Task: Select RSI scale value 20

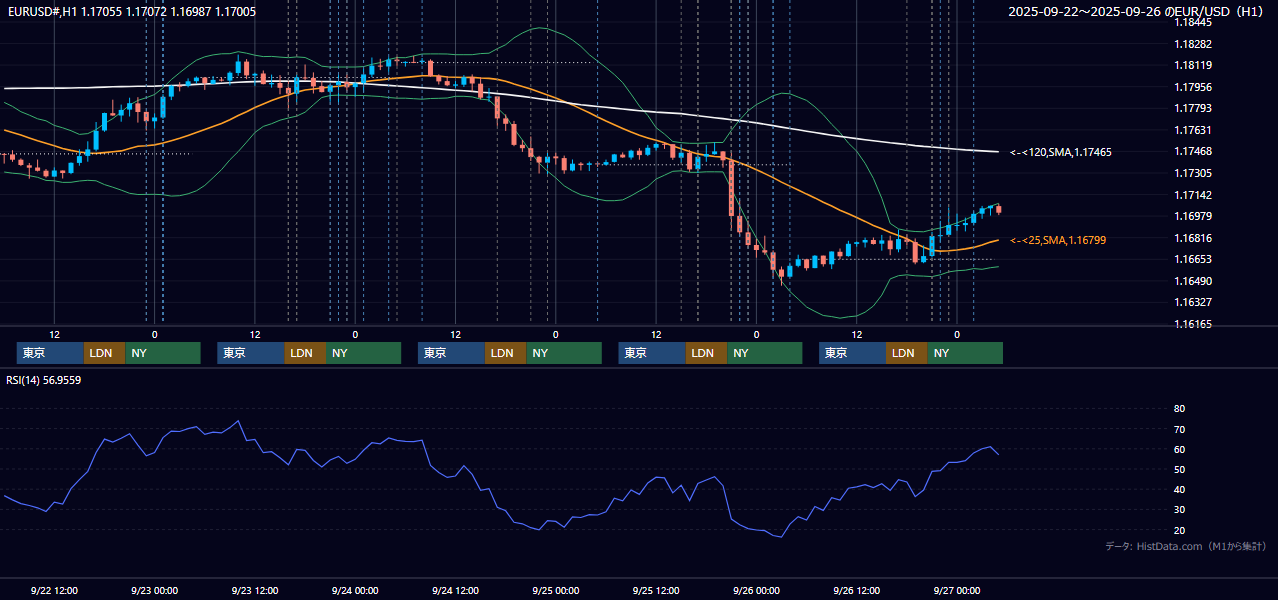Action: pyautogui.click(x=1179, y=530)
